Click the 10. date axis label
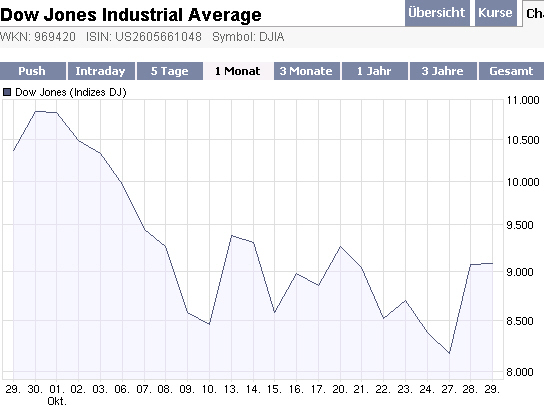This screenshot has width=544, height=405. click(x=209, y=389)
